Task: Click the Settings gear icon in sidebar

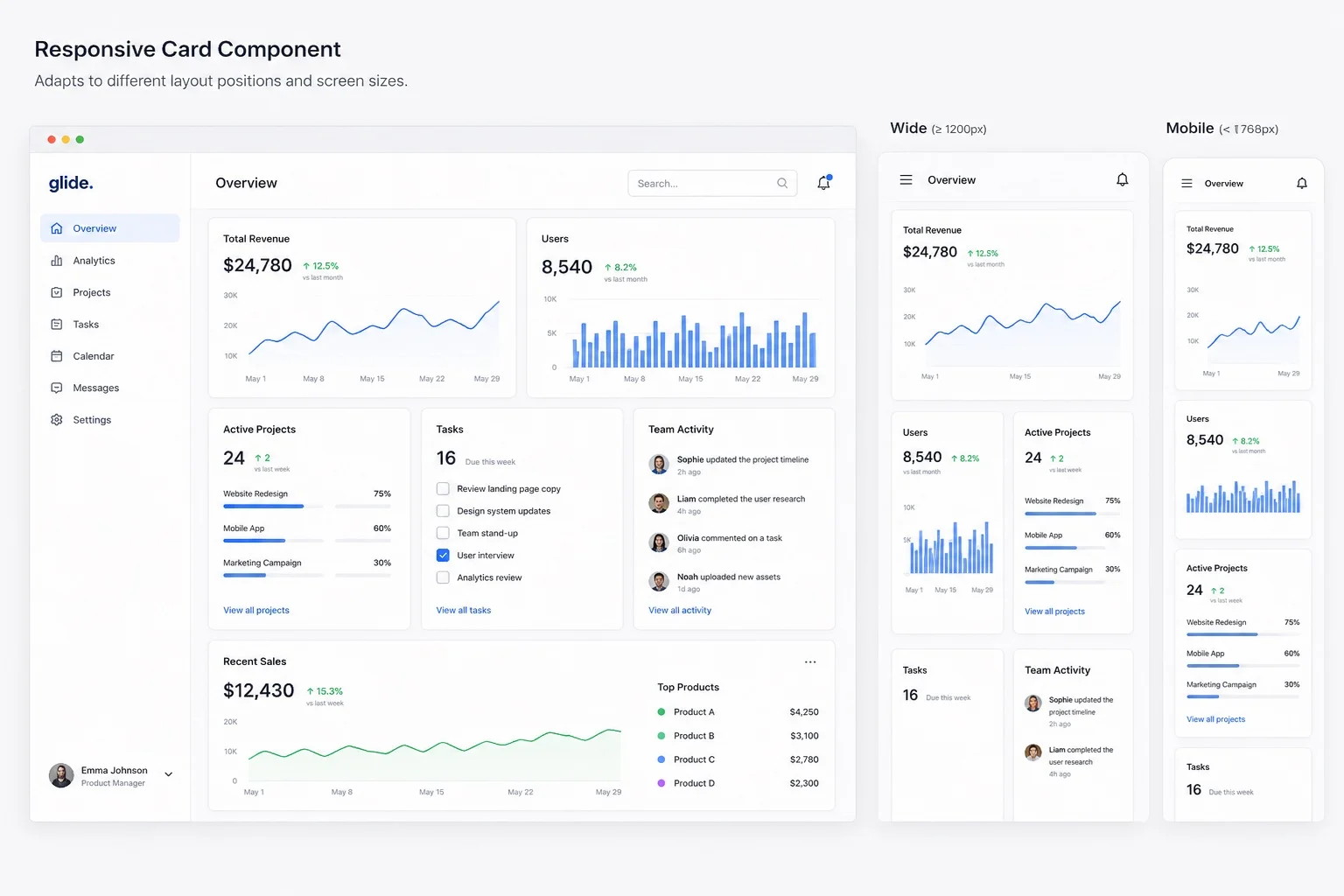Action: (57, 420)
